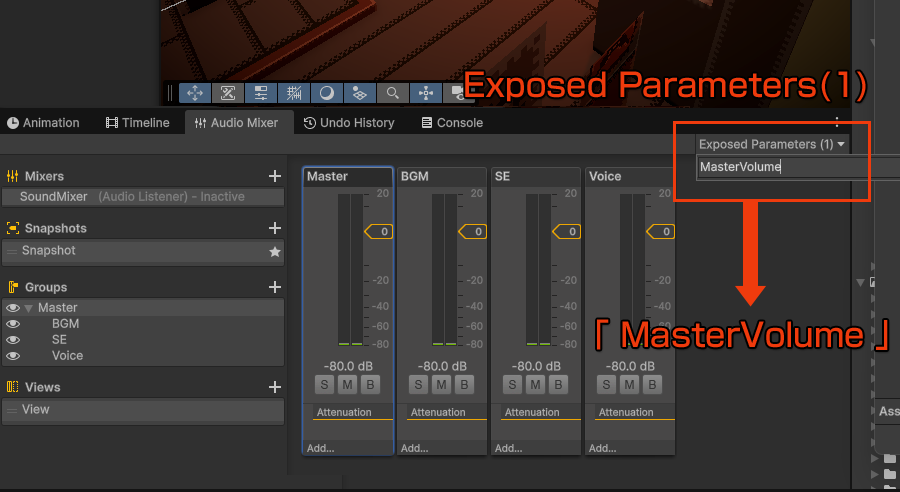Screen dimensions: 900x492
Task: Open the Exposed Parameters dropdown
Action: 771,144
